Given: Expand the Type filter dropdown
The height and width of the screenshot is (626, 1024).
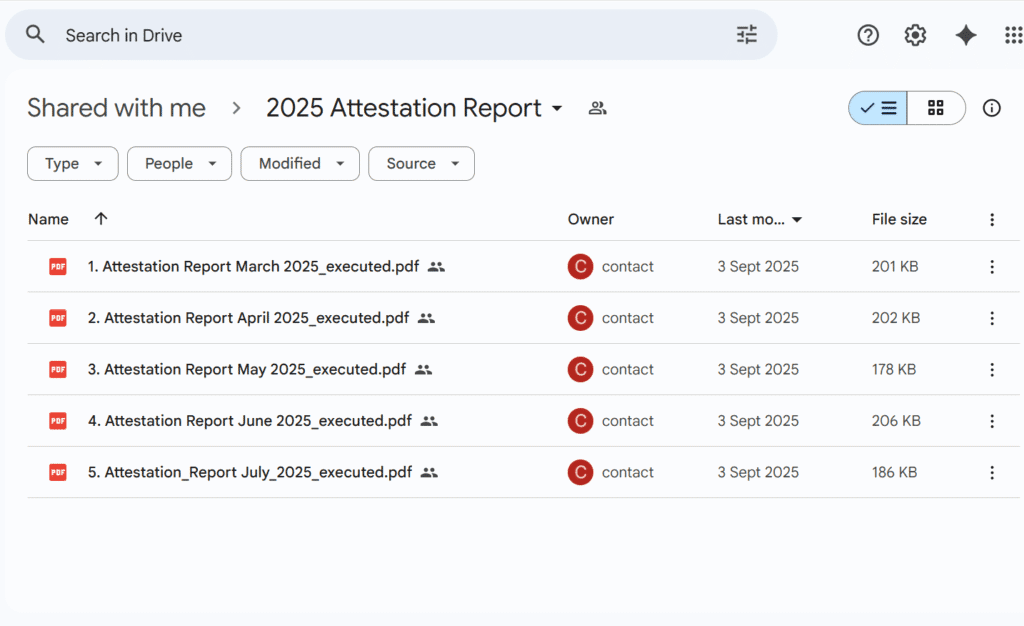Looking at the screenshot, I should coord(73,164).
